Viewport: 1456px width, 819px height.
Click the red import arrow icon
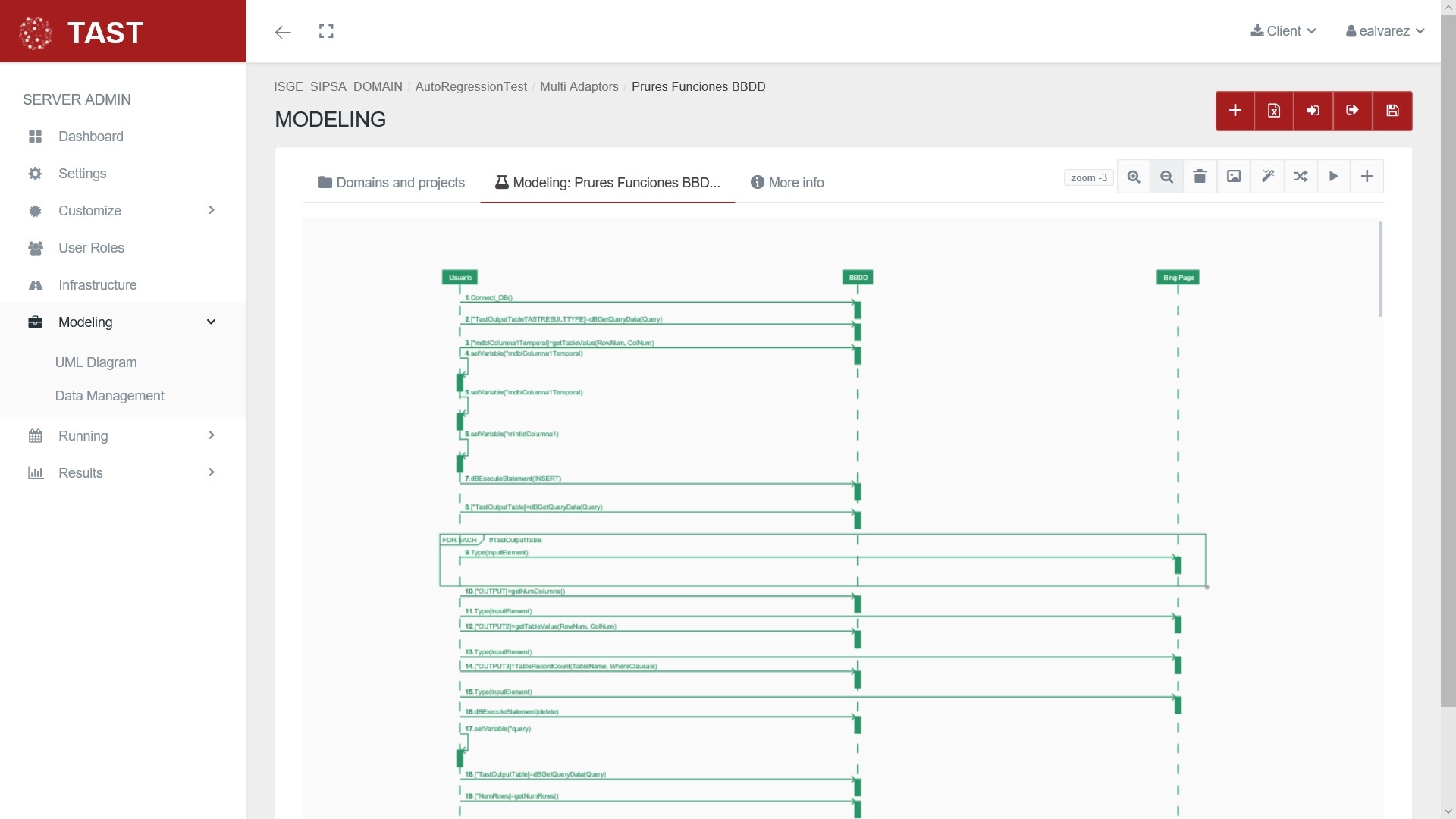[x=1313, y=111]
